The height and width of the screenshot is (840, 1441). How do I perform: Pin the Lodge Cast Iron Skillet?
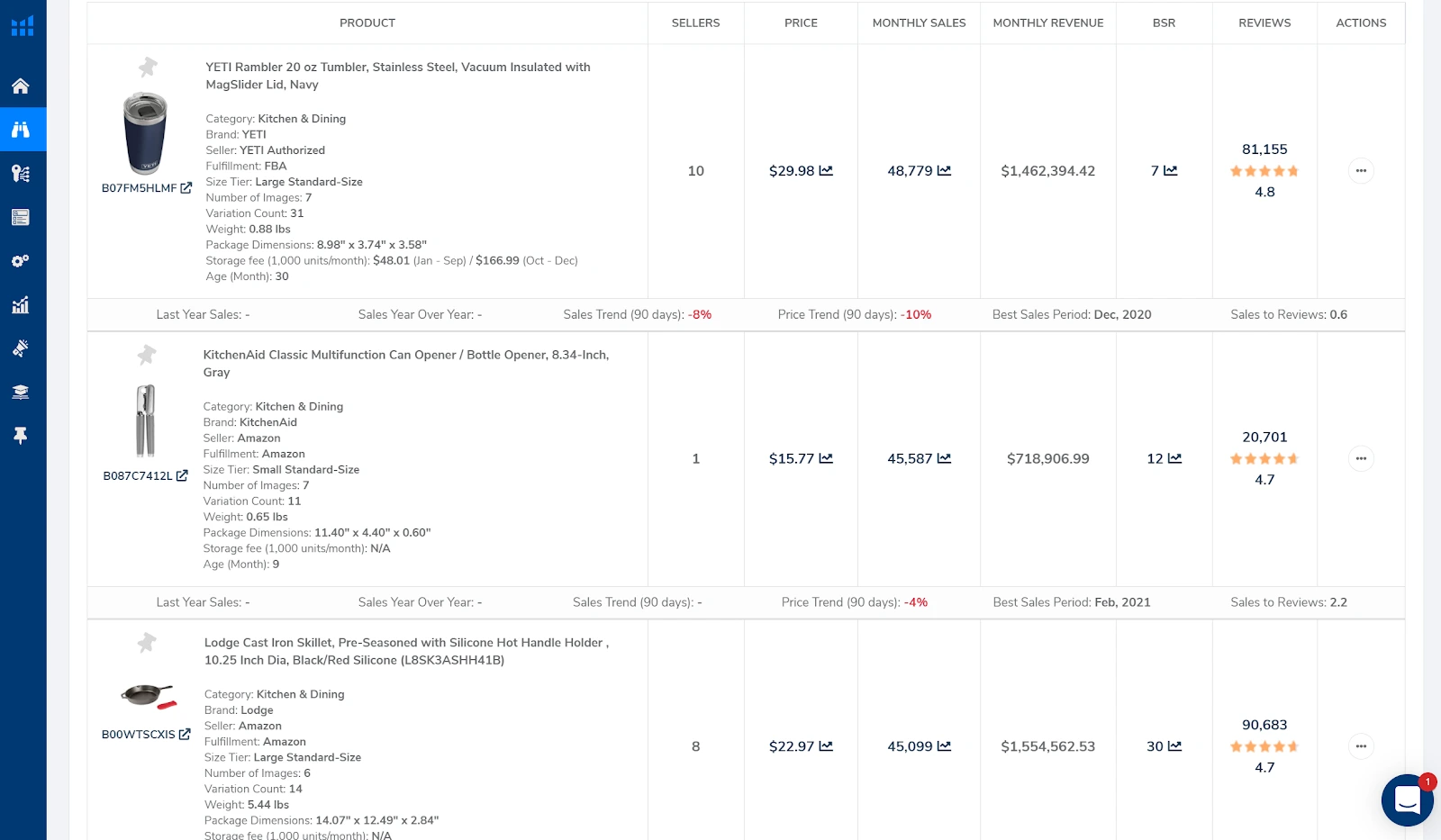(x=147, y=643)
